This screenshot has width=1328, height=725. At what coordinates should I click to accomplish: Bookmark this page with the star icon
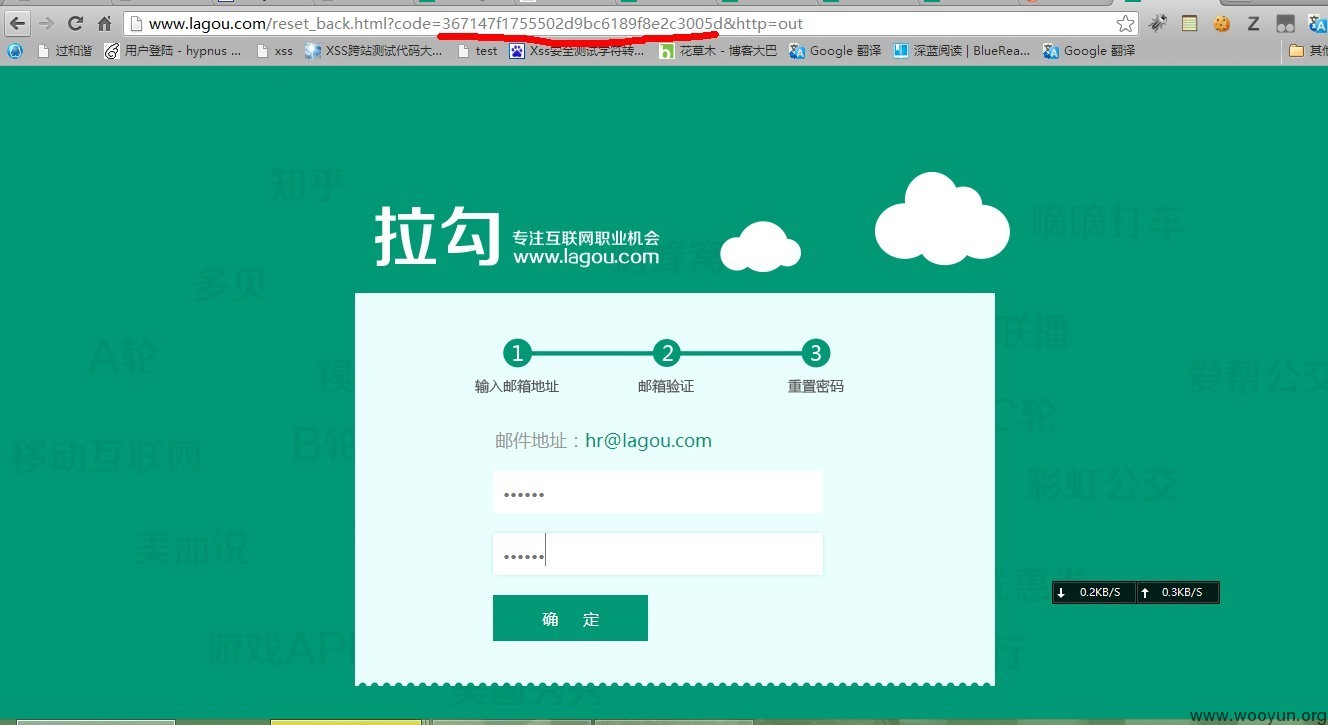[1125, 23]
